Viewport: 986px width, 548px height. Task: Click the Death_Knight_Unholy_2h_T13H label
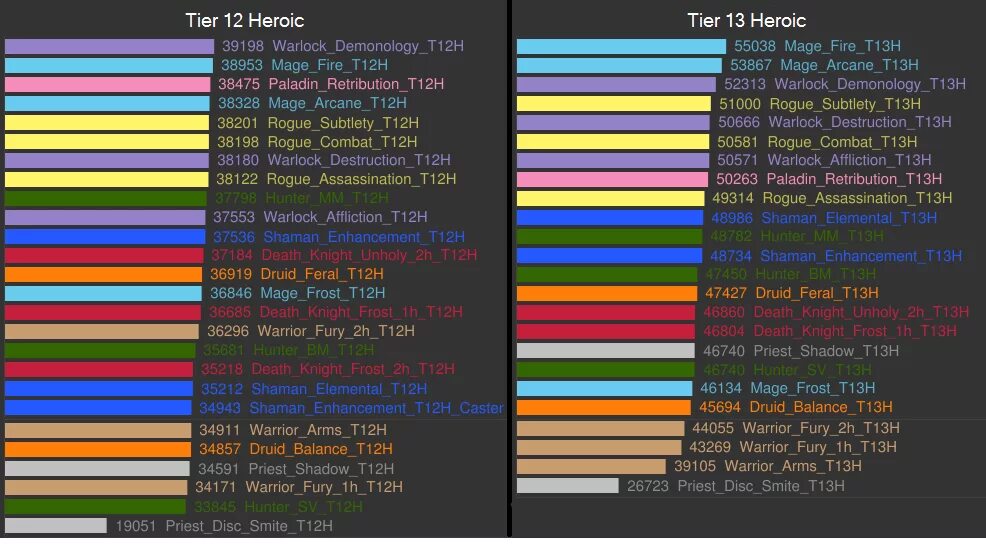click(861, 311)
